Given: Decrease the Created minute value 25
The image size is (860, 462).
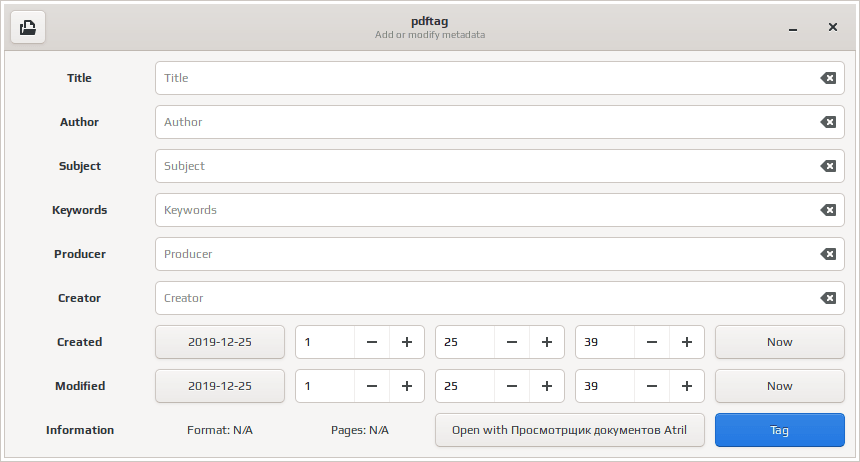Looking at the screenshot, I should tap(512, 342).
